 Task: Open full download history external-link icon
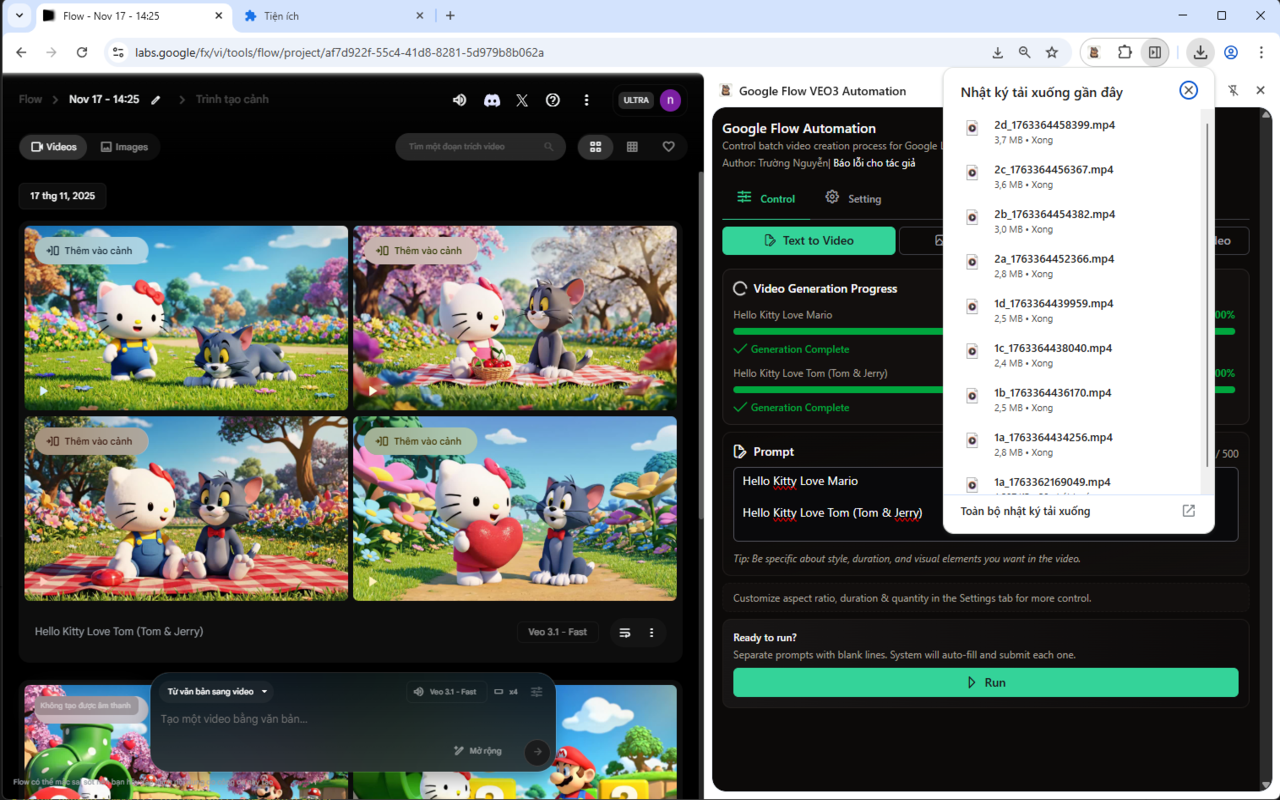(x=1188, y=511)
